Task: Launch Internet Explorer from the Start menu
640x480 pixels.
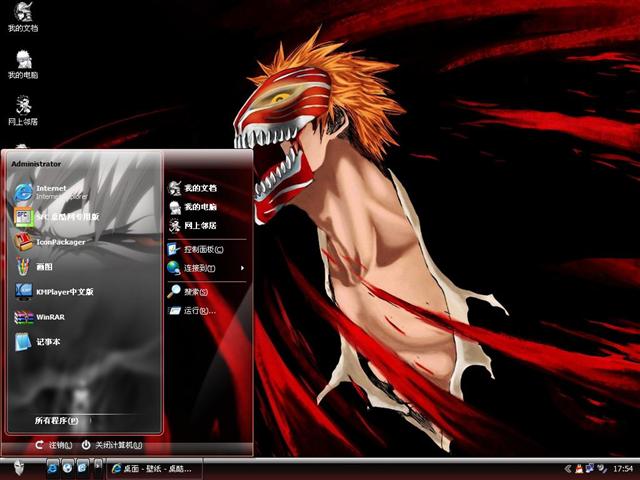Action: pyautogui.click(x=51, y=192)
